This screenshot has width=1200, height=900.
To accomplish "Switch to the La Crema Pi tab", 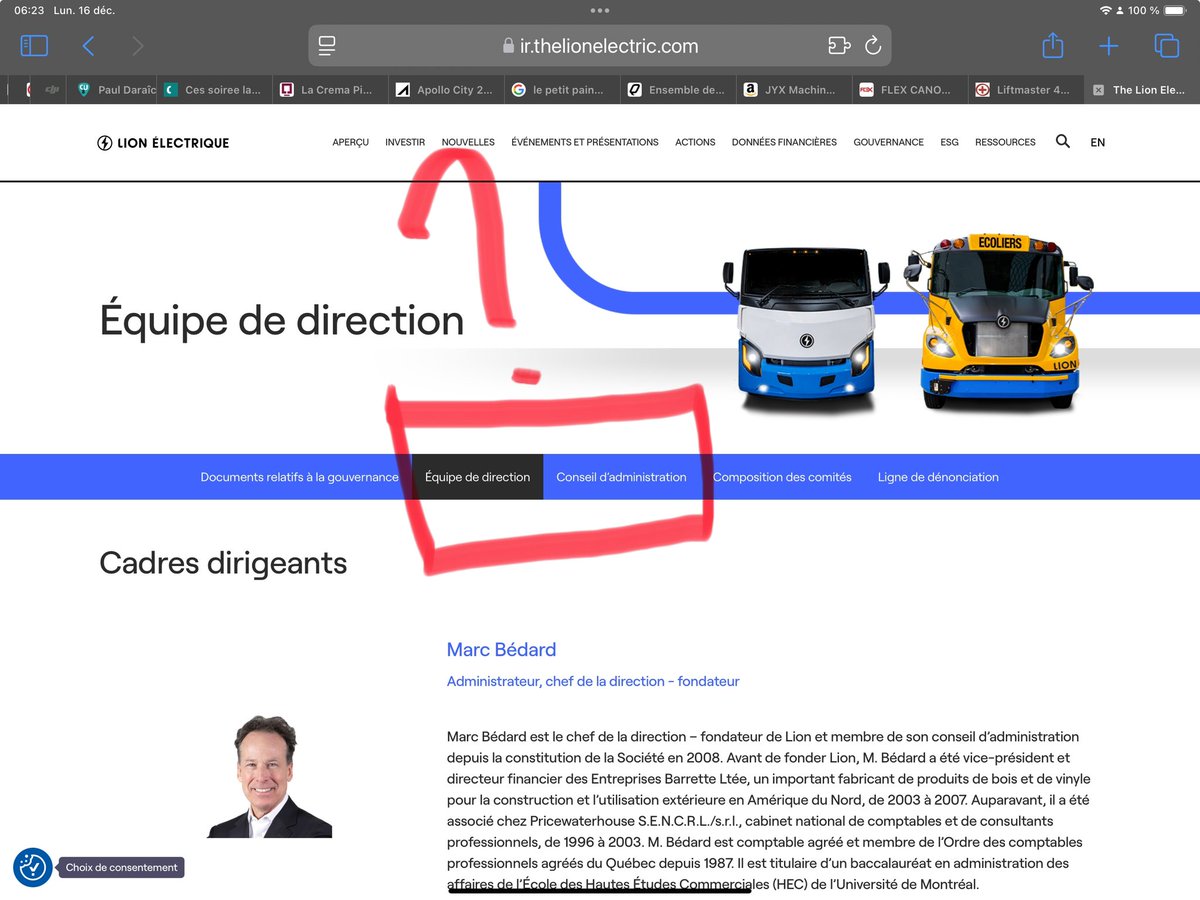I will pyautogui.click(x=330, y=90).
